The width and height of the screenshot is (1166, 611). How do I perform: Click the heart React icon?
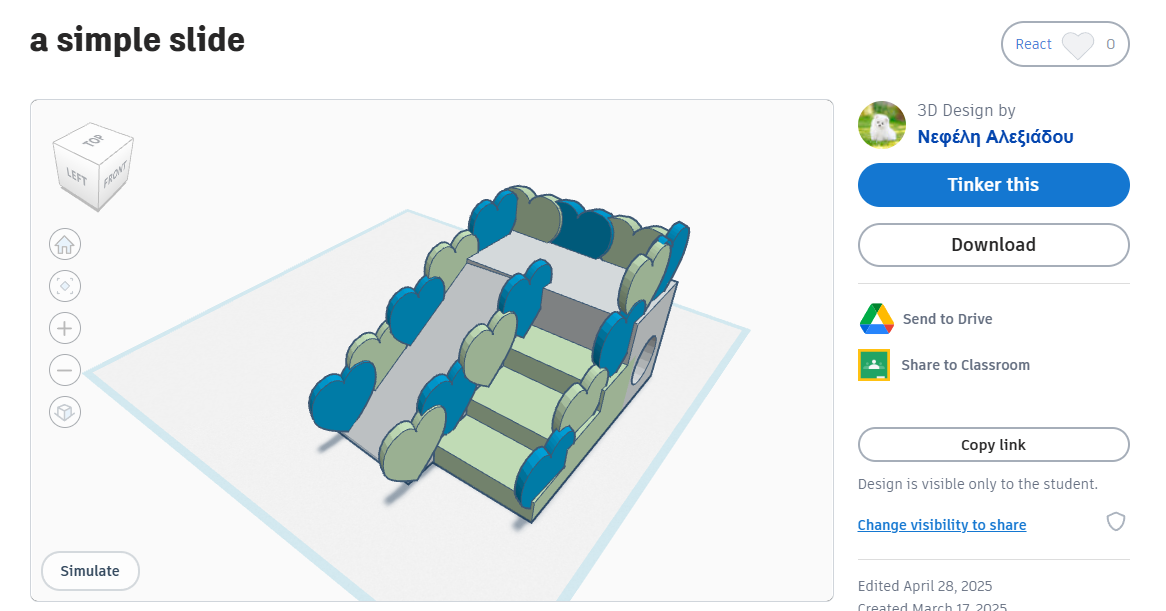(1077, 45)
